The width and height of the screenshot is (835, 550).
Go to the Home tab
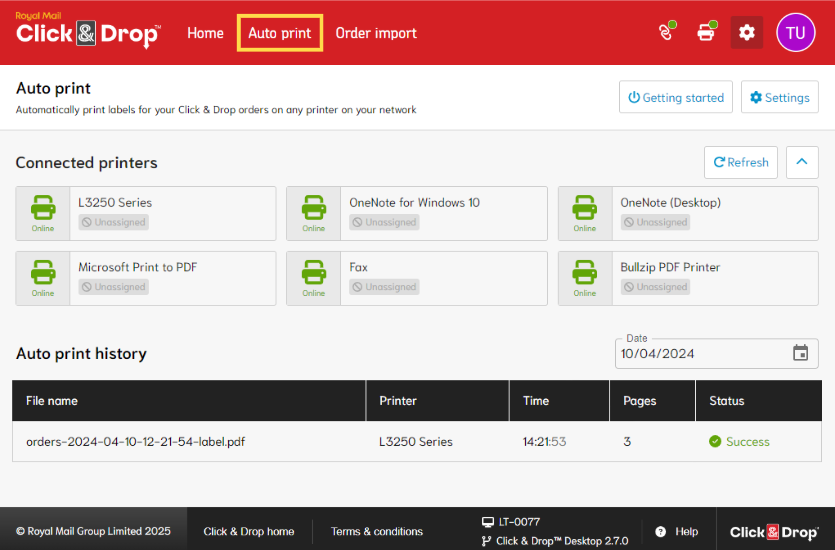(205, 33)
